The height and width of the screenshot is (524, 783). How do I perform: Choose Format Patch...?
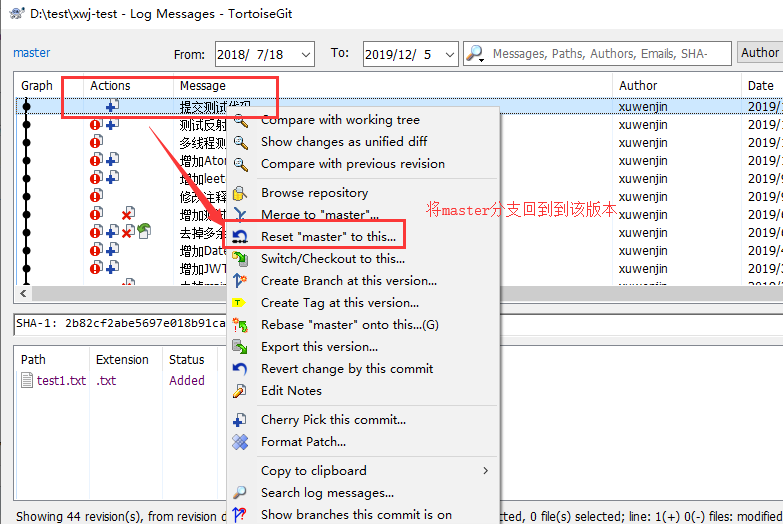pos(304,442)
